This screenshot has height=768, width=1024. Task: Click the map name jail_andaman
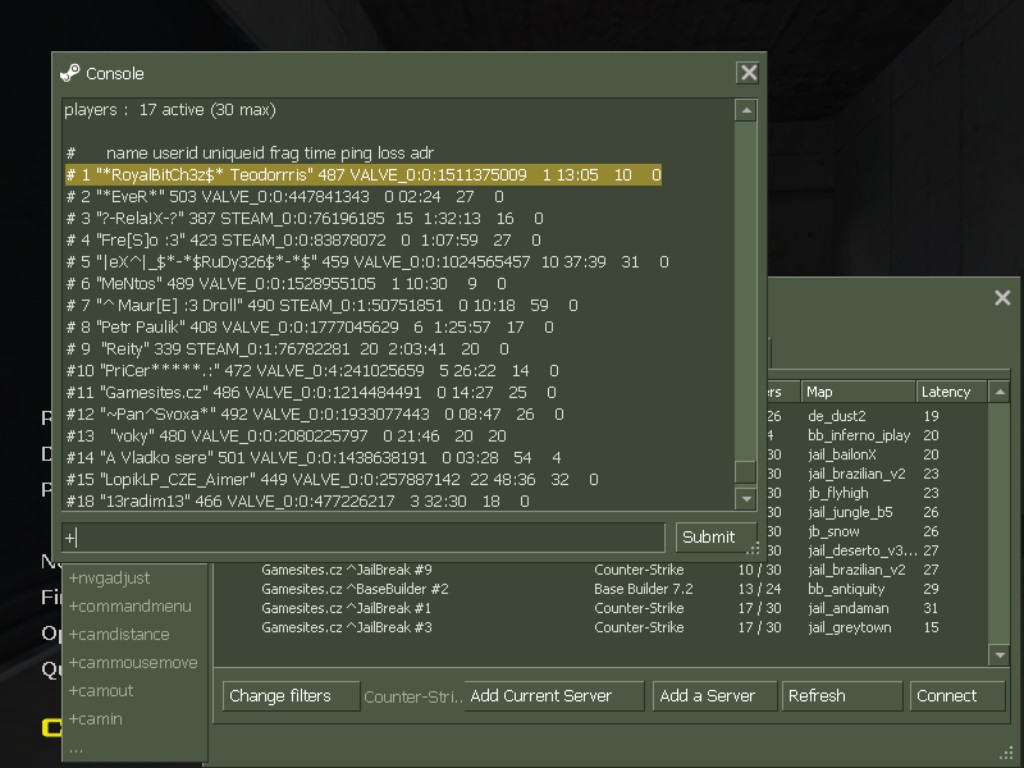click(848, 608)
